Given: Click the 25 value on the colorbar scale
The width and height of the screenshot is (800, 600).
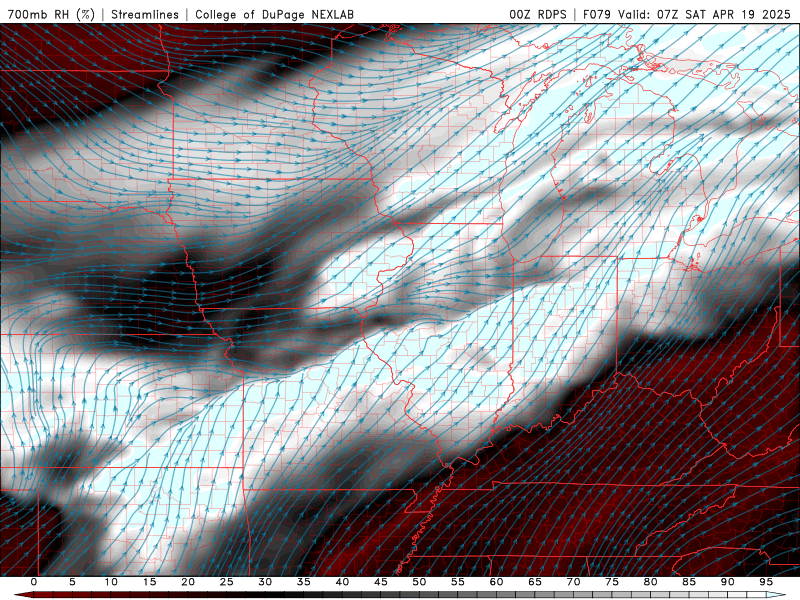Looking at the screenshot, I should pyautogui.click(x=227, y=582).
